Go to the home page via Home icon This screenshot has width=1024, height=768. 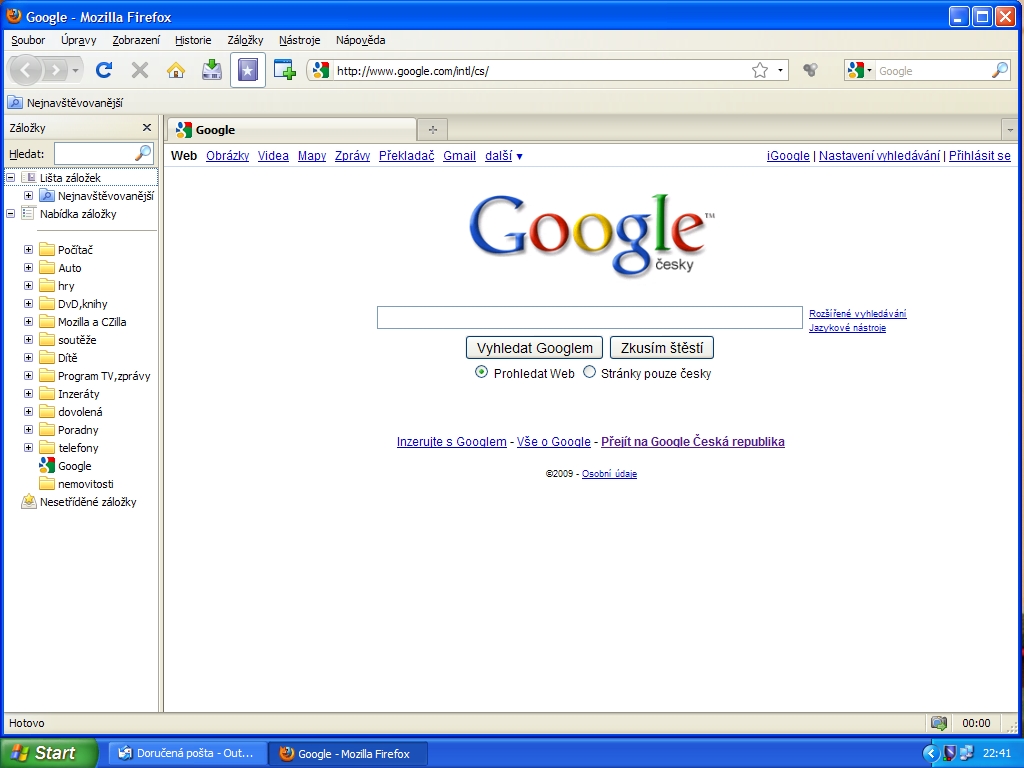(176, 70)
